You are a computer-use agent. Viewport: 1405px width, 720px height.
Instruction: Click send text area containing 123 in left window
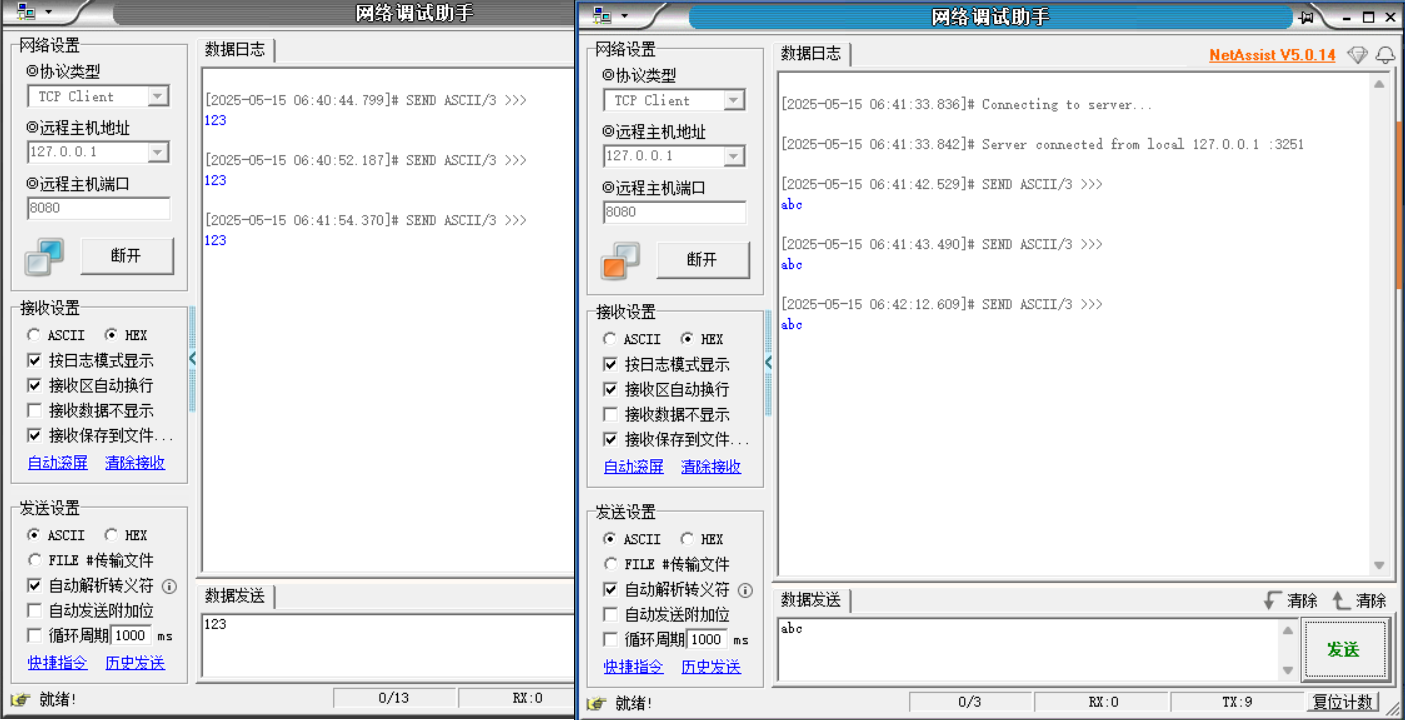pos(388,646)
